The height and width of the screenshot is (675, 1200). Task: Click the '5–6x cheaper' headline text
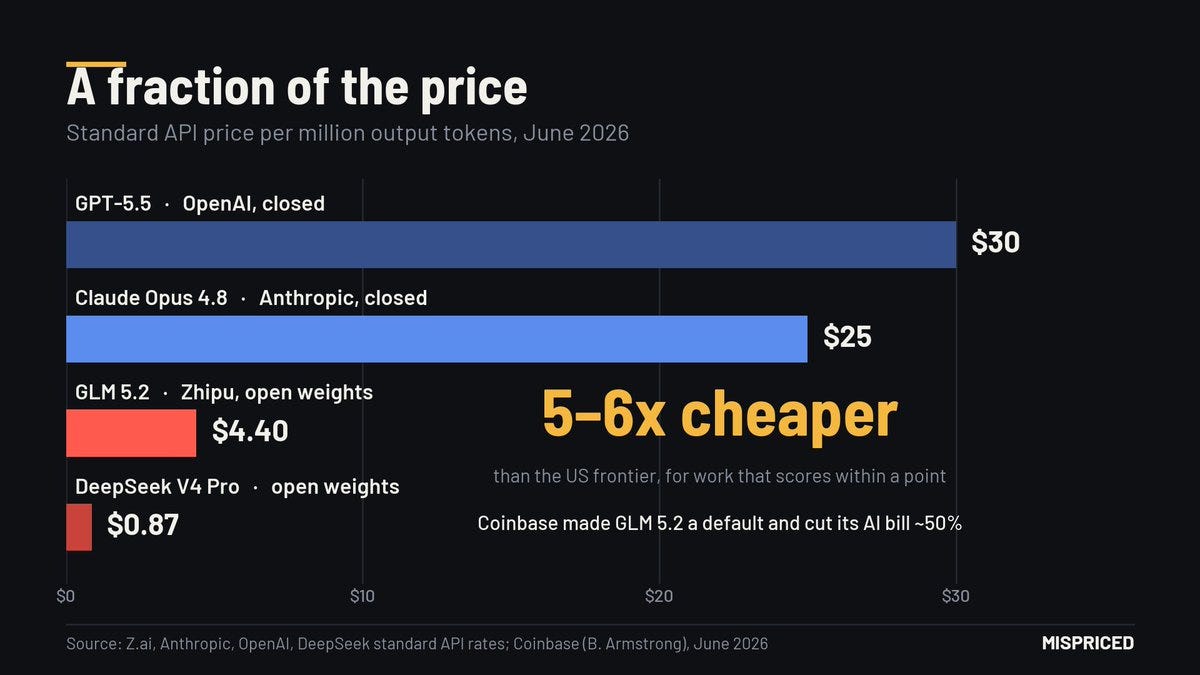(x=720, y=414)
